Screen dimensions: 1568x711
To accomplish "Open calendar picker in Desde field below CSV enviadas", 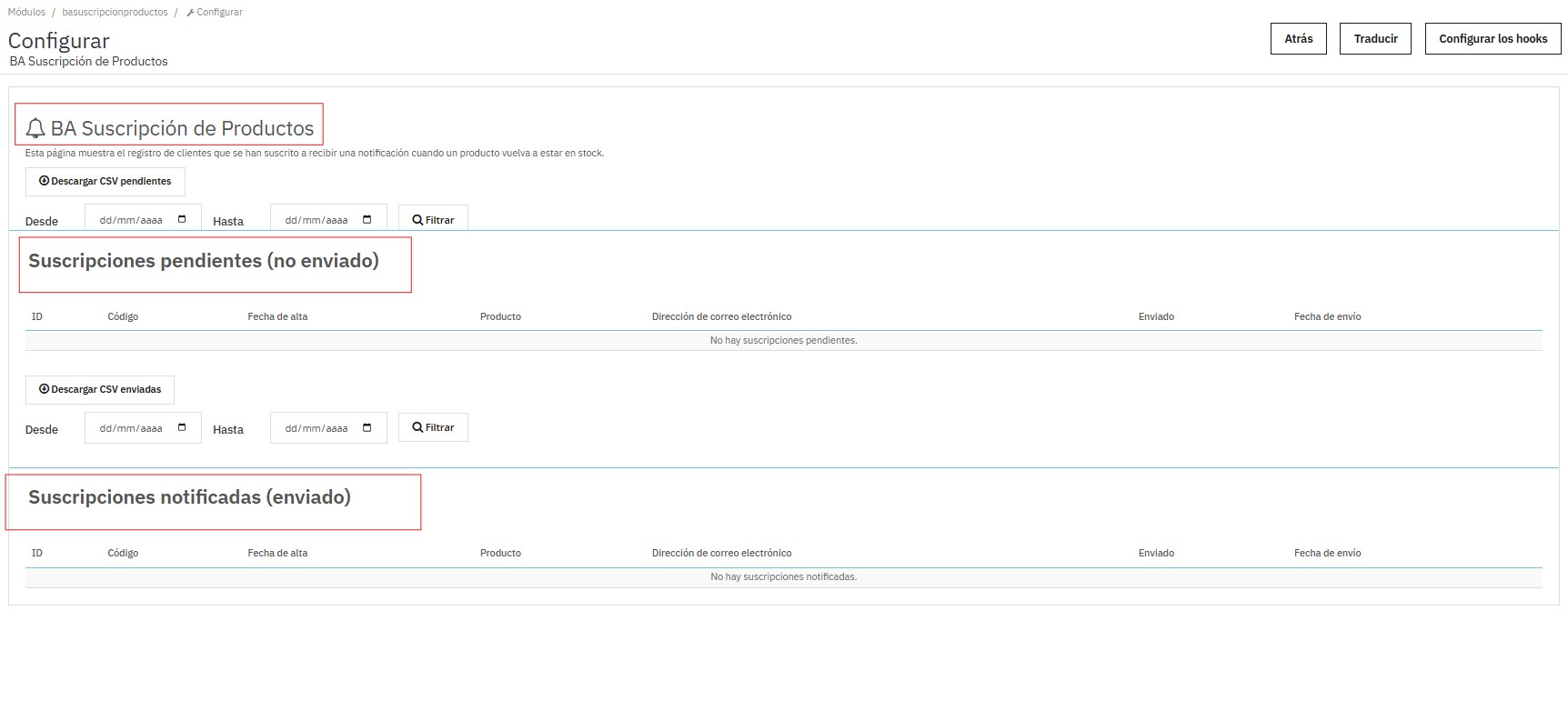I will tap(182, 427).
